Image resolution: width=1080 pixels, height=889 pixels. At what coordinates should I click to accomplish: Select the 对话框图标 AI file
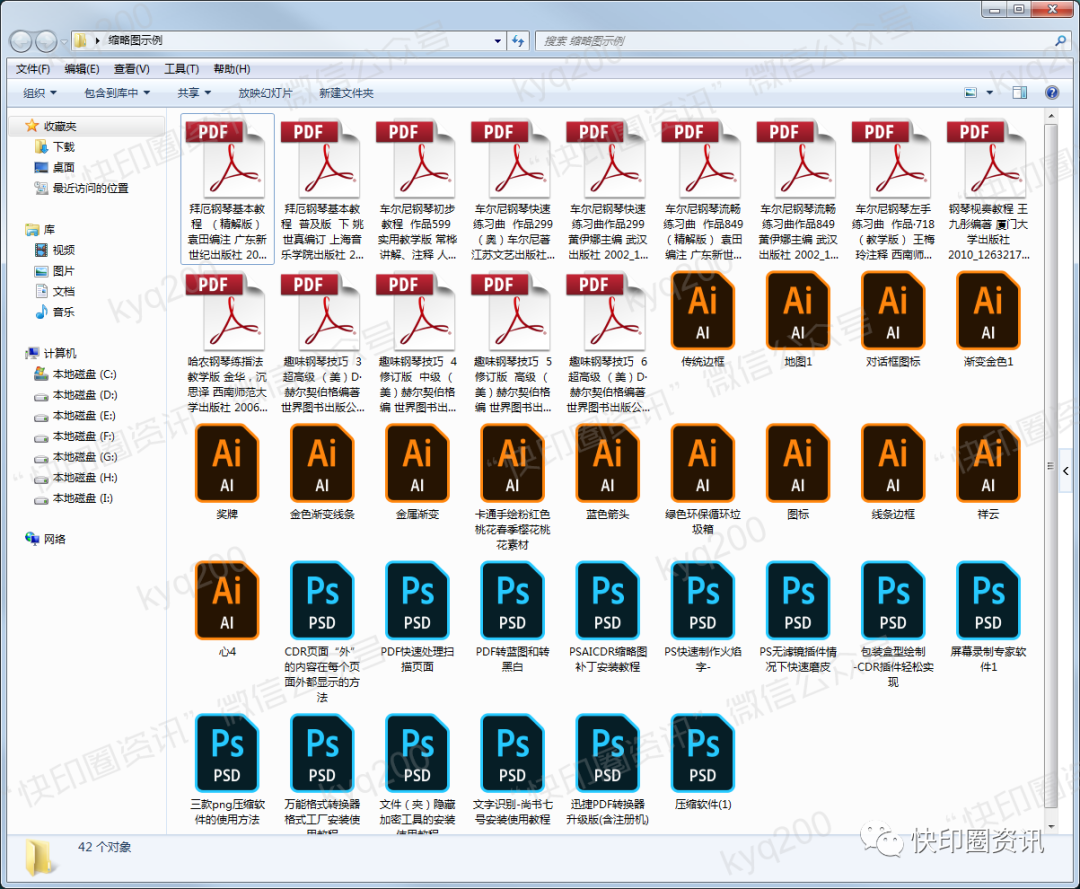[x=893, y=320]
